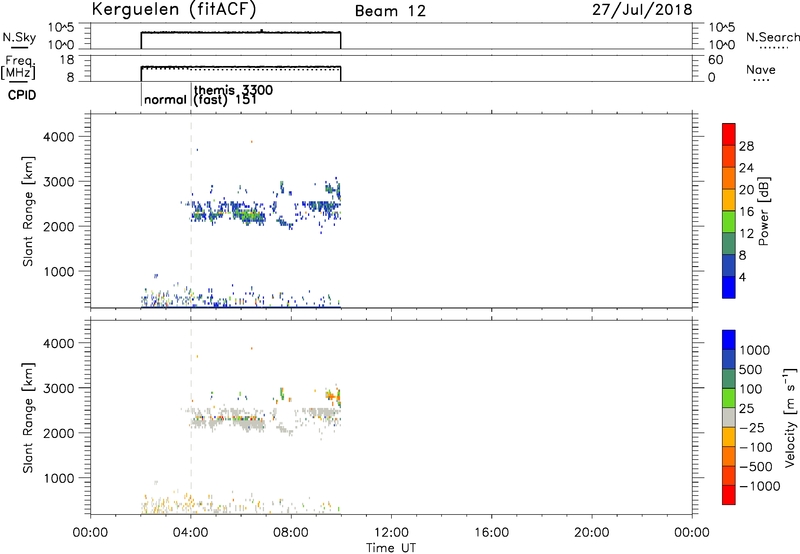Click the '04:00' time axis label
The height and width of the screenshot is (554, 800).
pos(190,533)
